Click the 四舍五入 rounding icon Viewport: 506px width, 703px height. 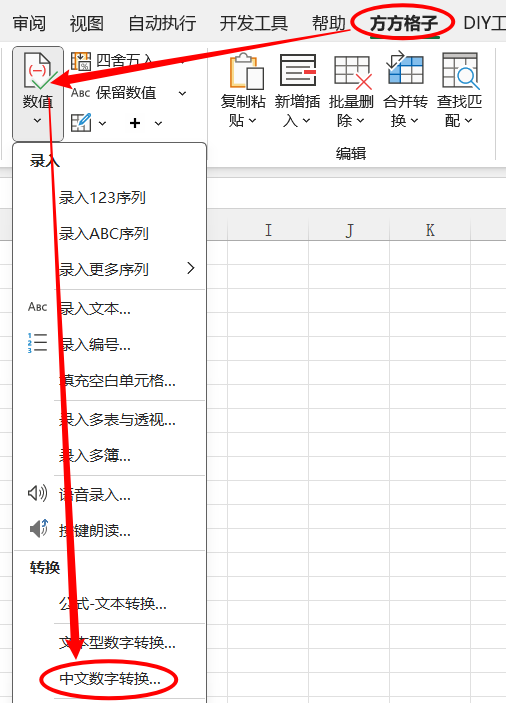[81, 61]
